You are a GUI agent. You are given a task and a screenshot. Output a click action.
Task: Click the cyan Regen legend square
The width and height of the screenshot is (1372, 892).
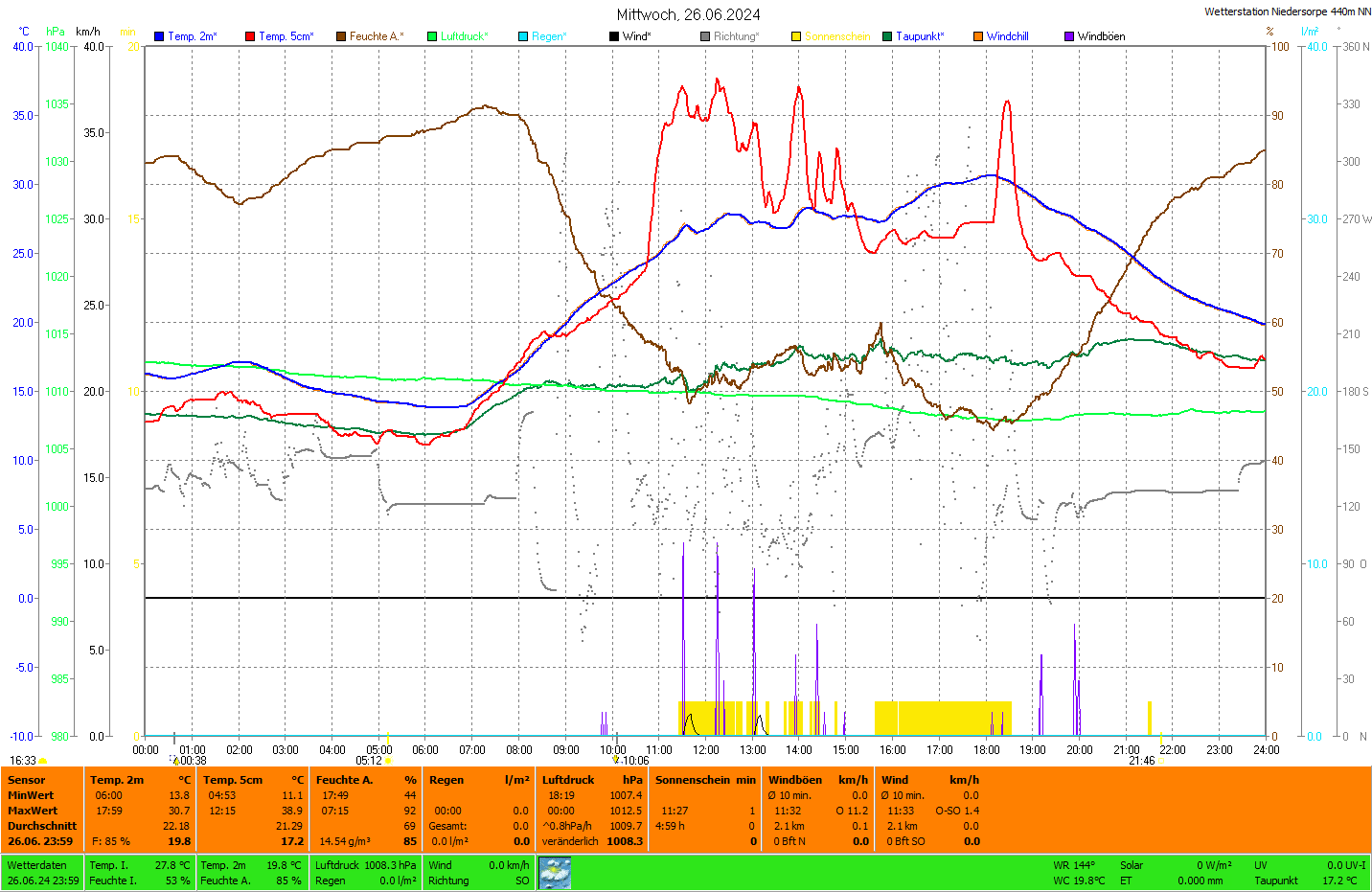pos(523,36)
